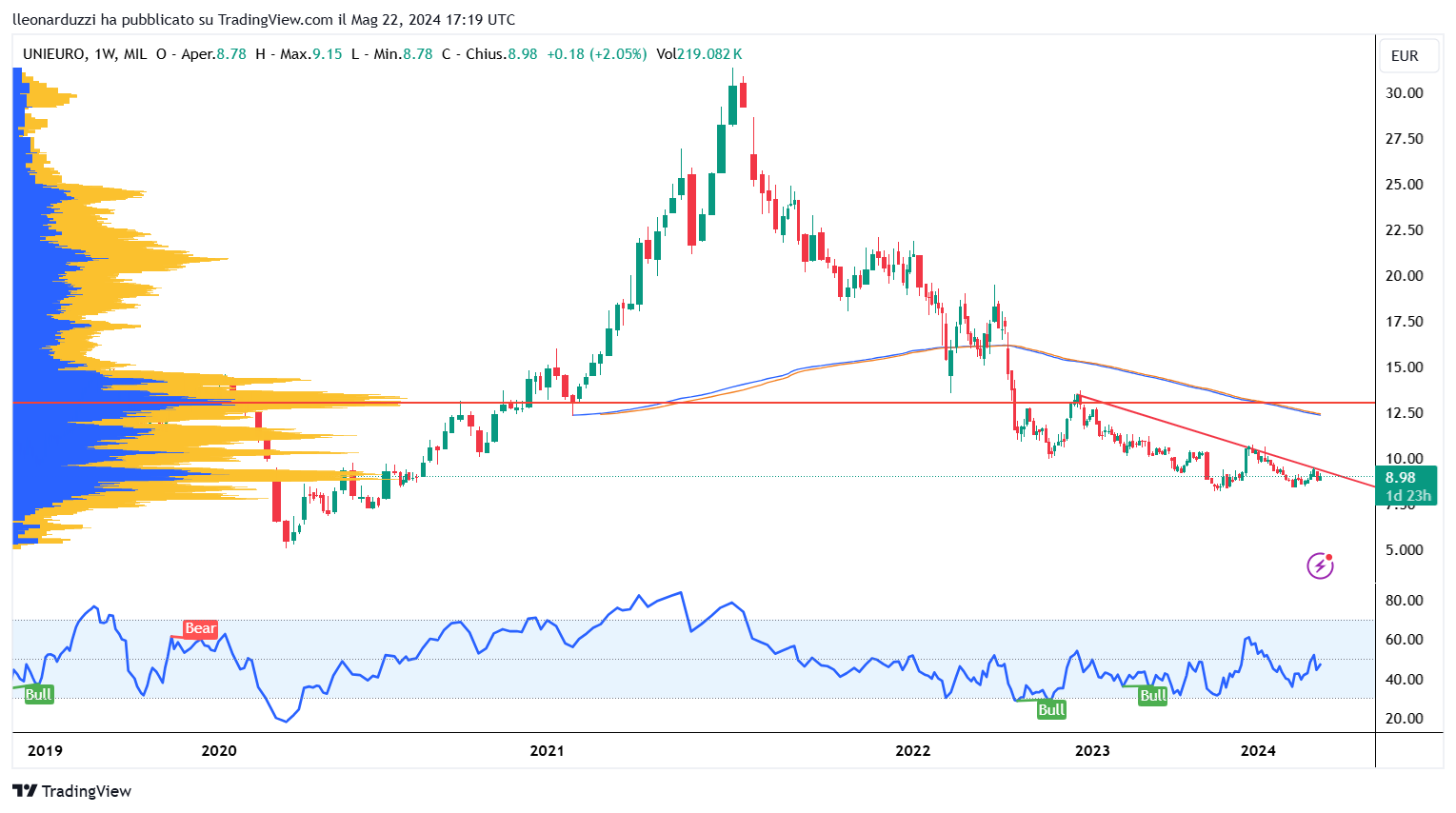1456x813 pixels.
Task: Click the 25.00 price axis label
Action: pyautogui.click(x=1405, y=185)
